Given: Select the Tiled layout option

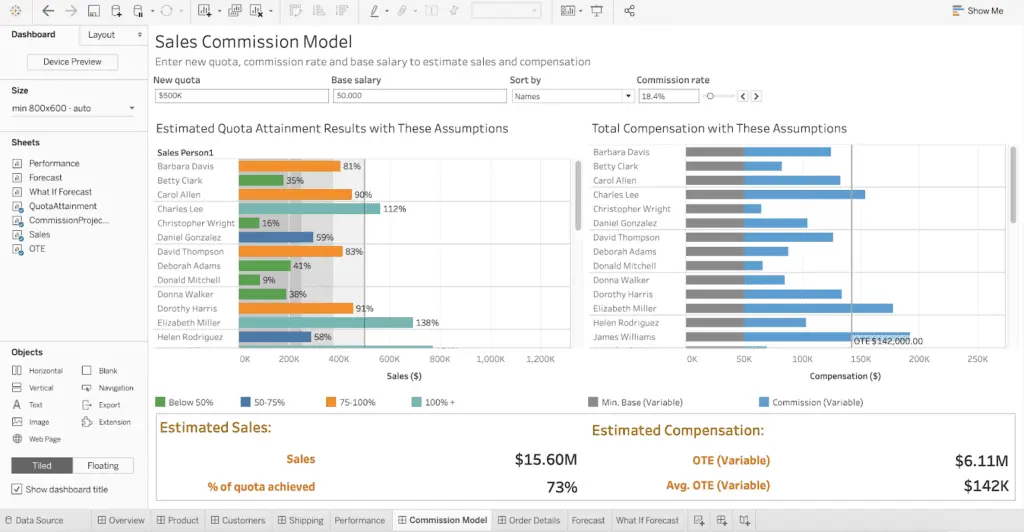Looking at the screenshot, I should coord(41,466).
